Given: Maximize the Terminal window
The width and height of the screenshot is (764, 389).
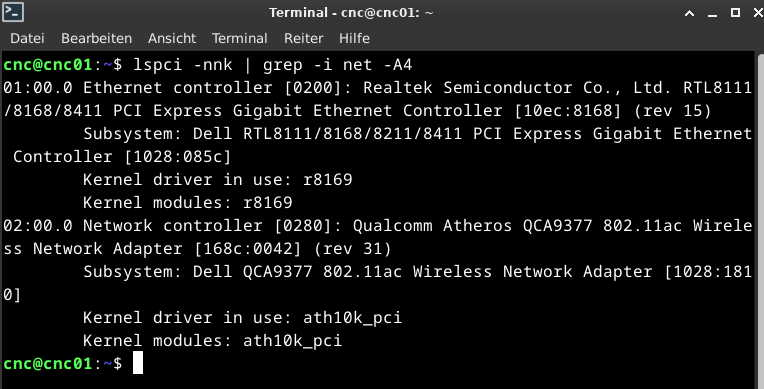Looking at the screenshot, I should point(736,13).
